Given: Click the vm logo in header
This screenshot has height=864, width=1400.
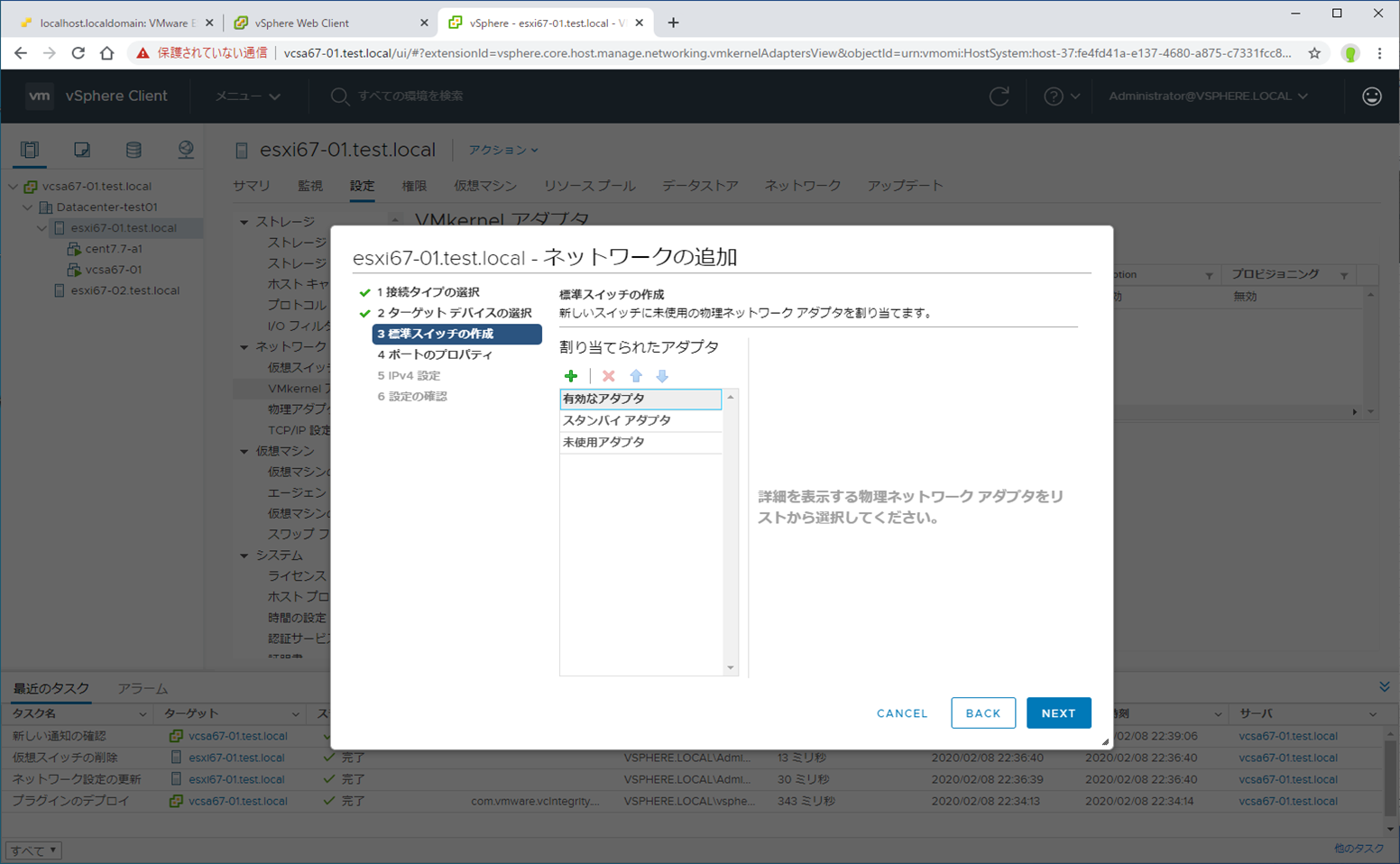Looking at the screenshot, I should point(39,96).
